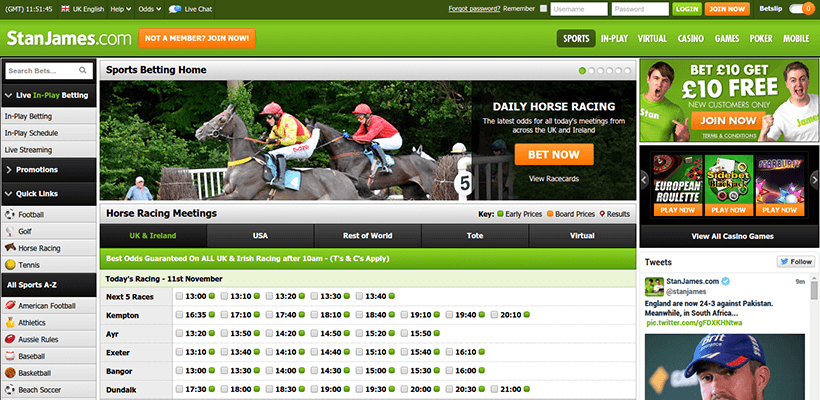Expand the Promotions section

coord(49,169)
